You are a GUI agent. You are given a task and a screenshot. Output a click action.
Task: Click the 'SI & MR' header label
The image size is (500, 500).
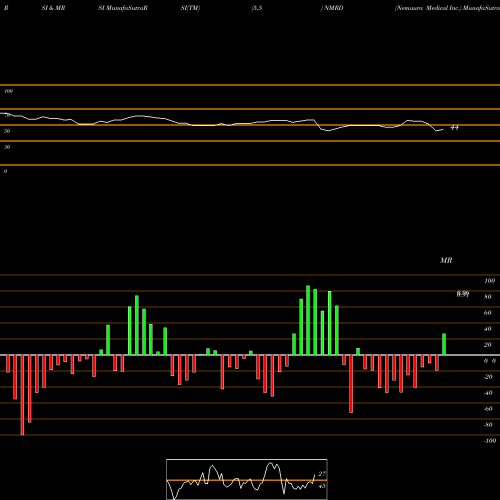click(x=53, y=8)
